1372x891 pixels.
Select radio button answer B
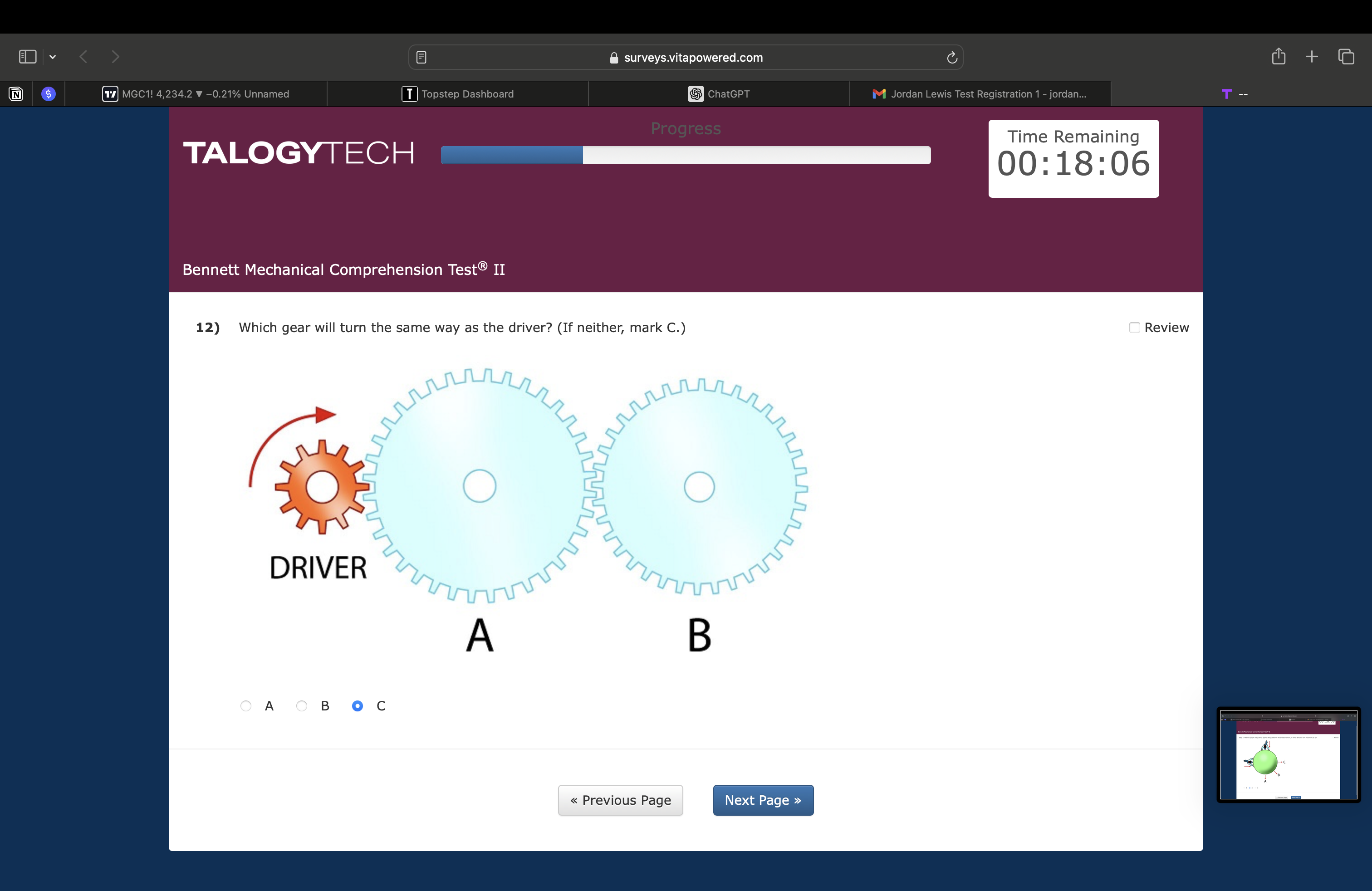click(x=302, y=706)
